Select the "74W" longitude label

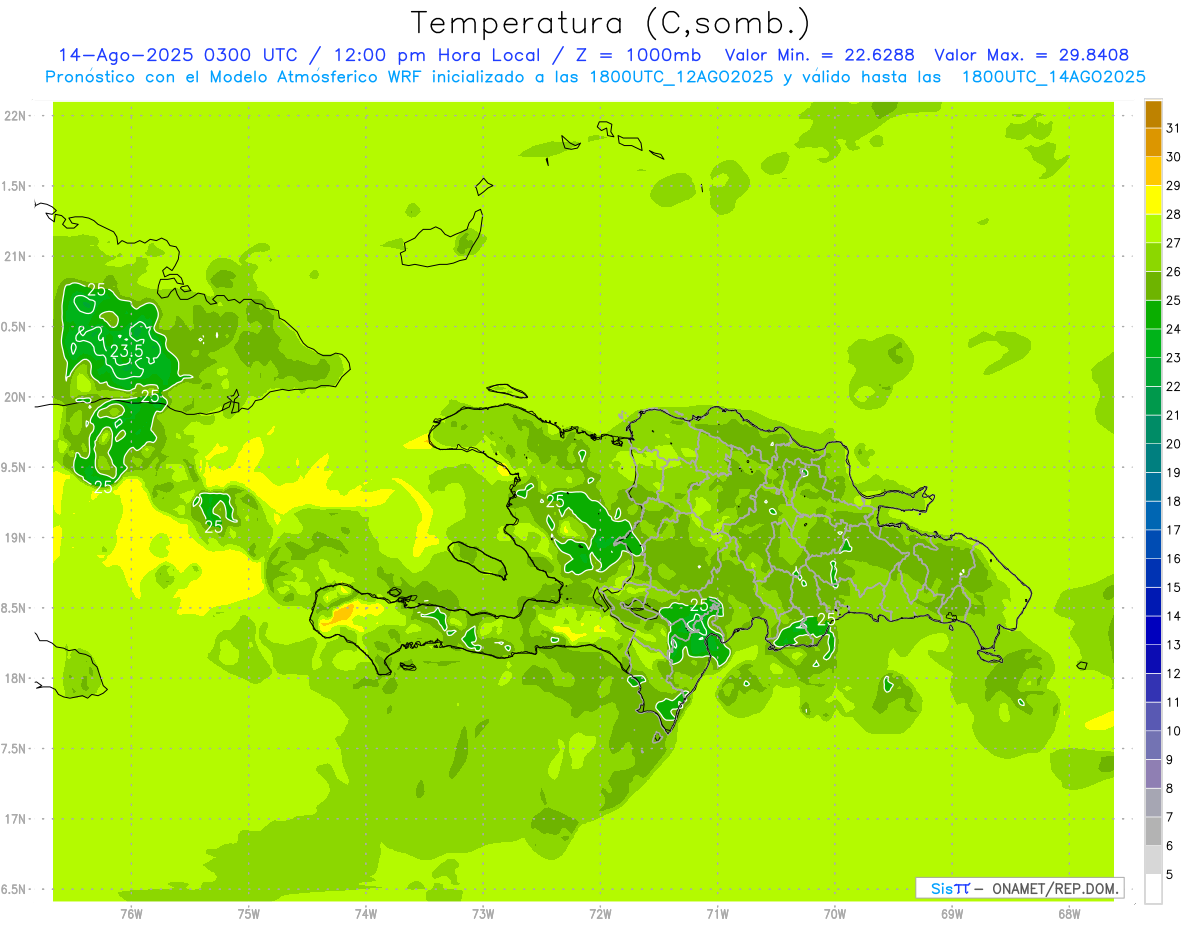366,914
